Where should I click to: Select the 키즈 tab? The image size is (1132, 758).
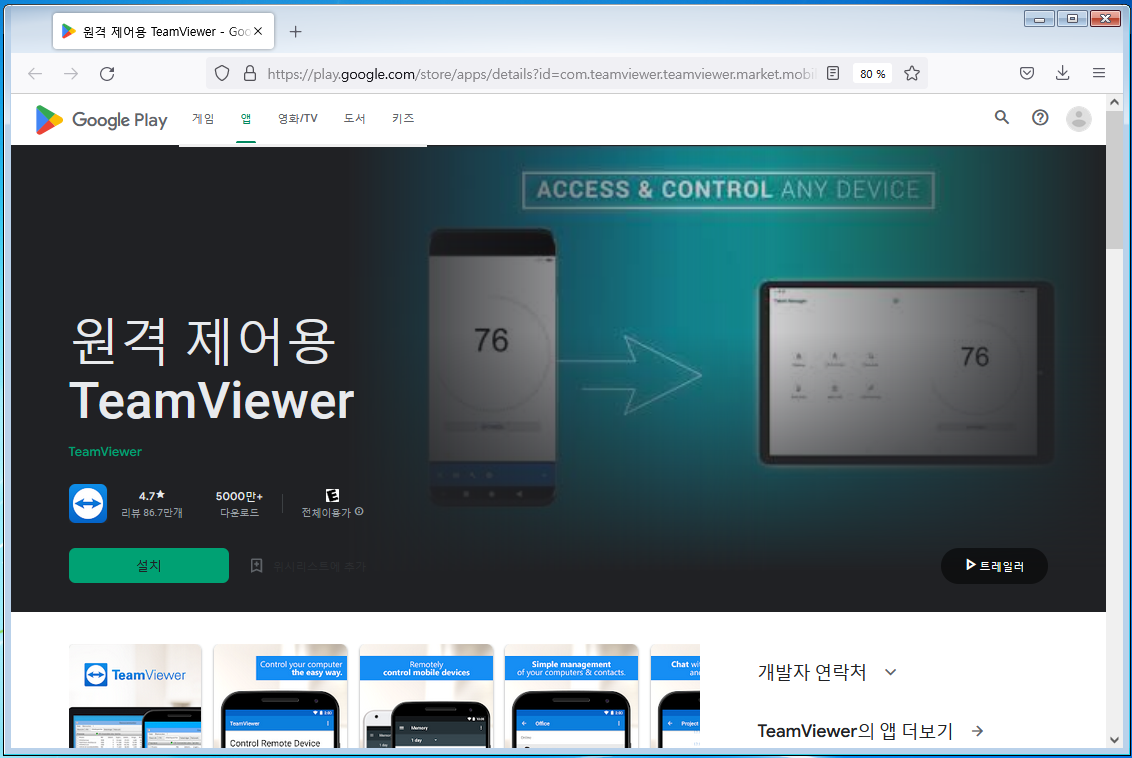tap(403, 118)
